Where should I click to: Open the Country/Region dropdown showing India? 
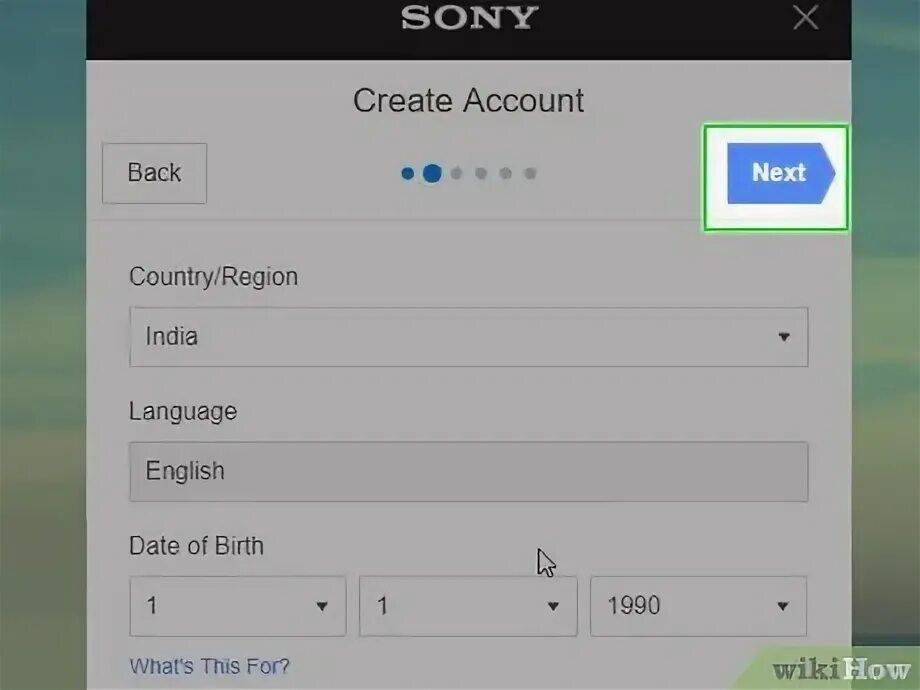click(469, 337)
